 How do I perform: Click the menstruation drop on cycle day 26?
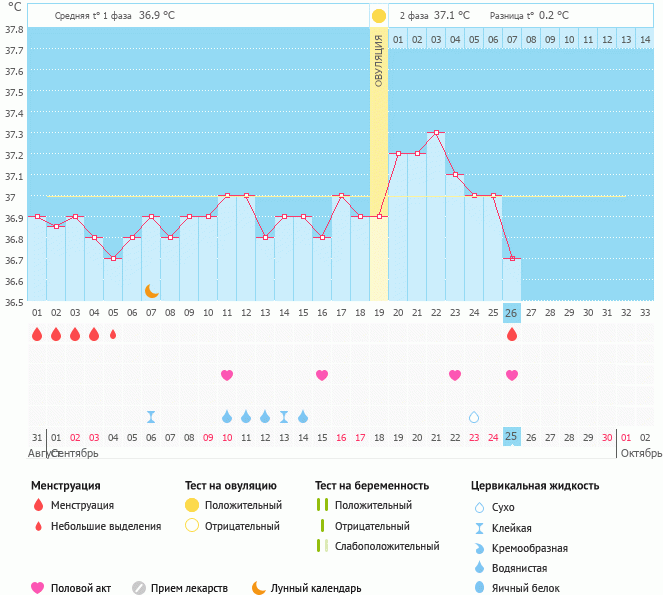click(512, 335)
